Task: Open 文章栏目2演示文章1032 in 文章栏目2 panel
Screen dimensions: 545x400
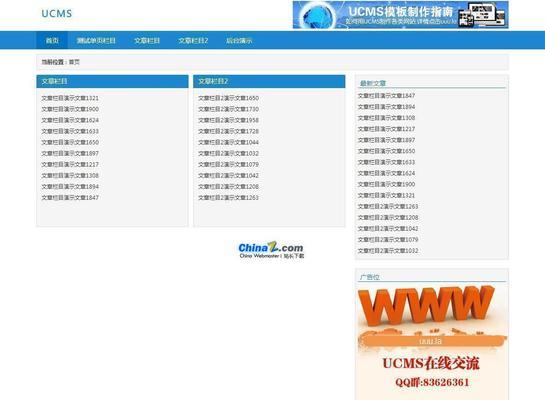Action: point(228,153)
